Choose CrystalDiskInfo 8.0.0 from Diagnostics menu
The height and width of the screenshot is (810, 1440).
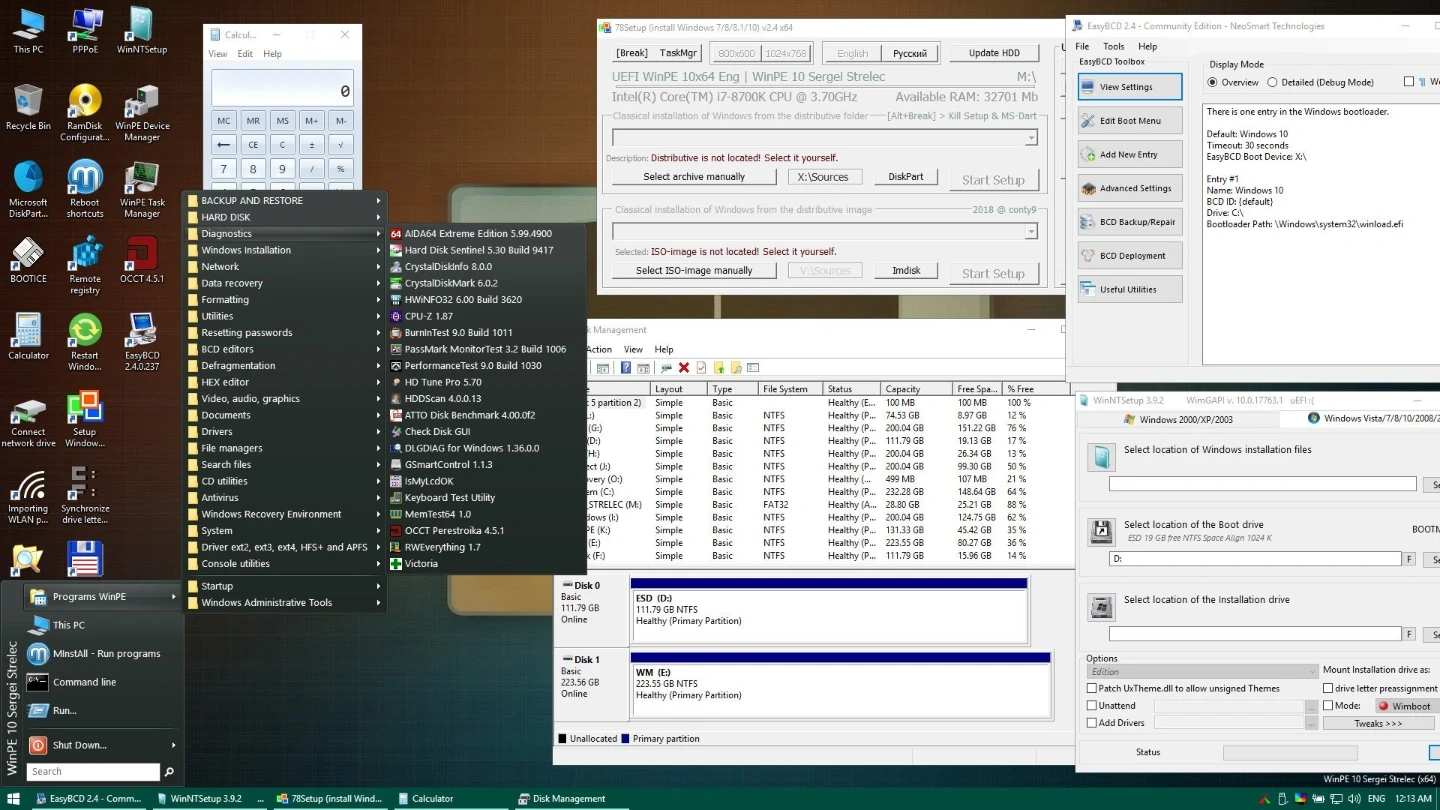(448, 267)
